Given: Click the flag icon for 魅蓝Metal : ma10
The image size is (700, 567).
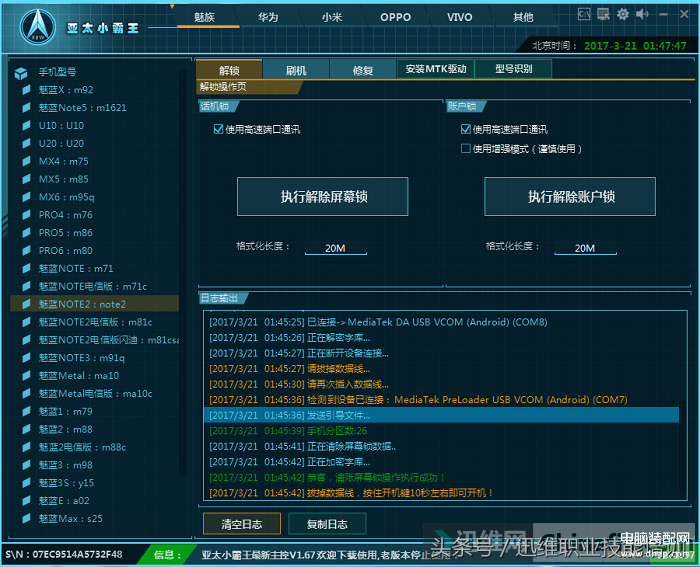Looking at the screenshot, I should click(x=26, y=375).
